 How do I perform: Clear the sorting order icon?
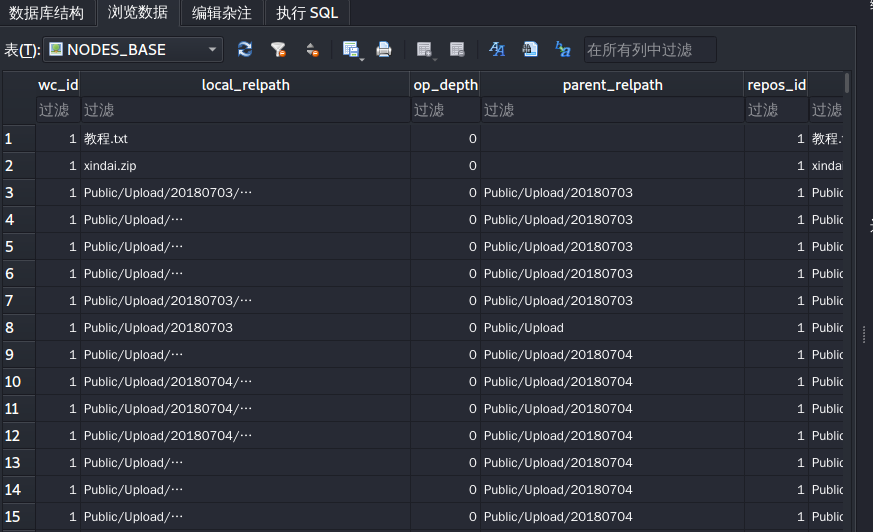pyautogui.click(x=312, y=50)
